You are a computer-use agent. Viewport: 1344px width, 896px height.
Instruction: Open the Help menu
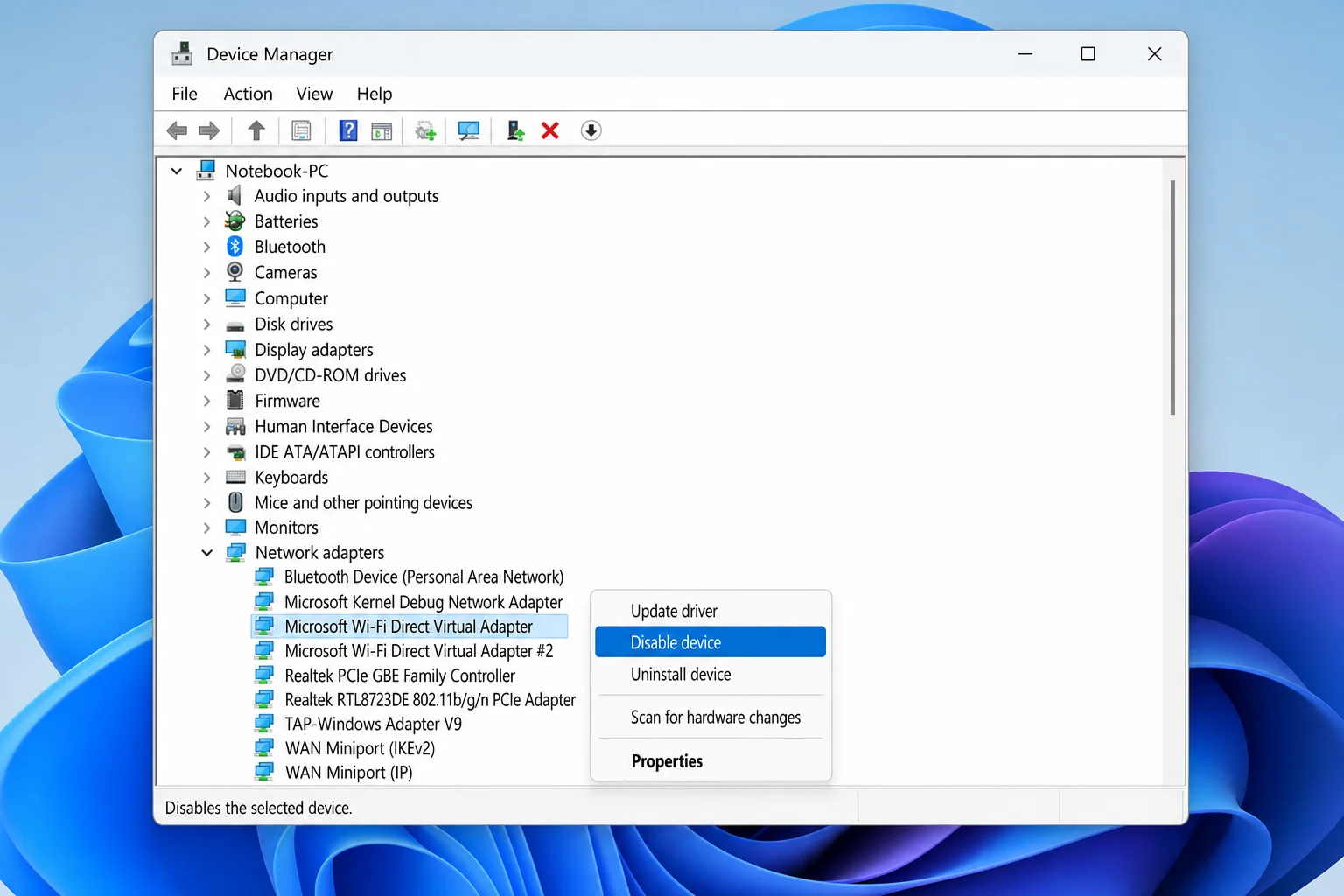point(374,94)
